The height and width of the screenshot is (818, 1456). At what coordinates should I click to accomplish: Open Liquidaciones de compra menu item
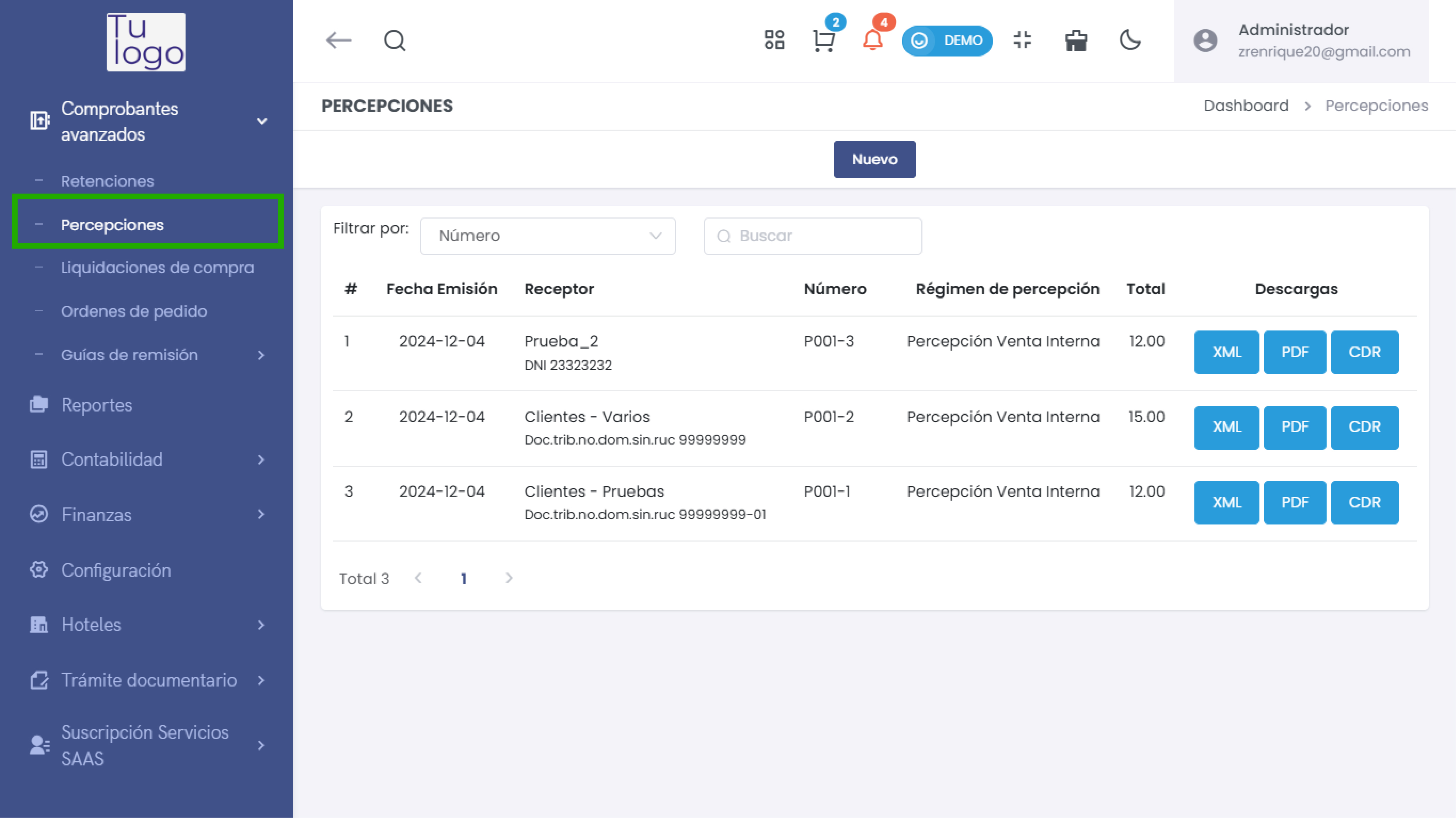157,267
